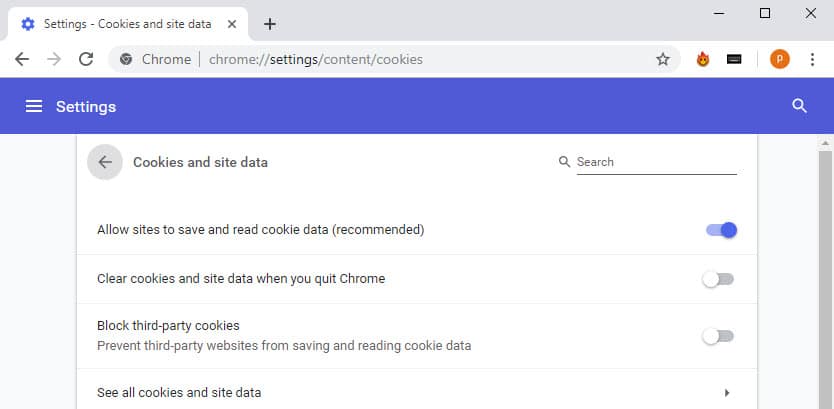Viewport: 834px width, 409px height.
Task: Bookmark this page with the star icon
Action: (x=663, y=59)
